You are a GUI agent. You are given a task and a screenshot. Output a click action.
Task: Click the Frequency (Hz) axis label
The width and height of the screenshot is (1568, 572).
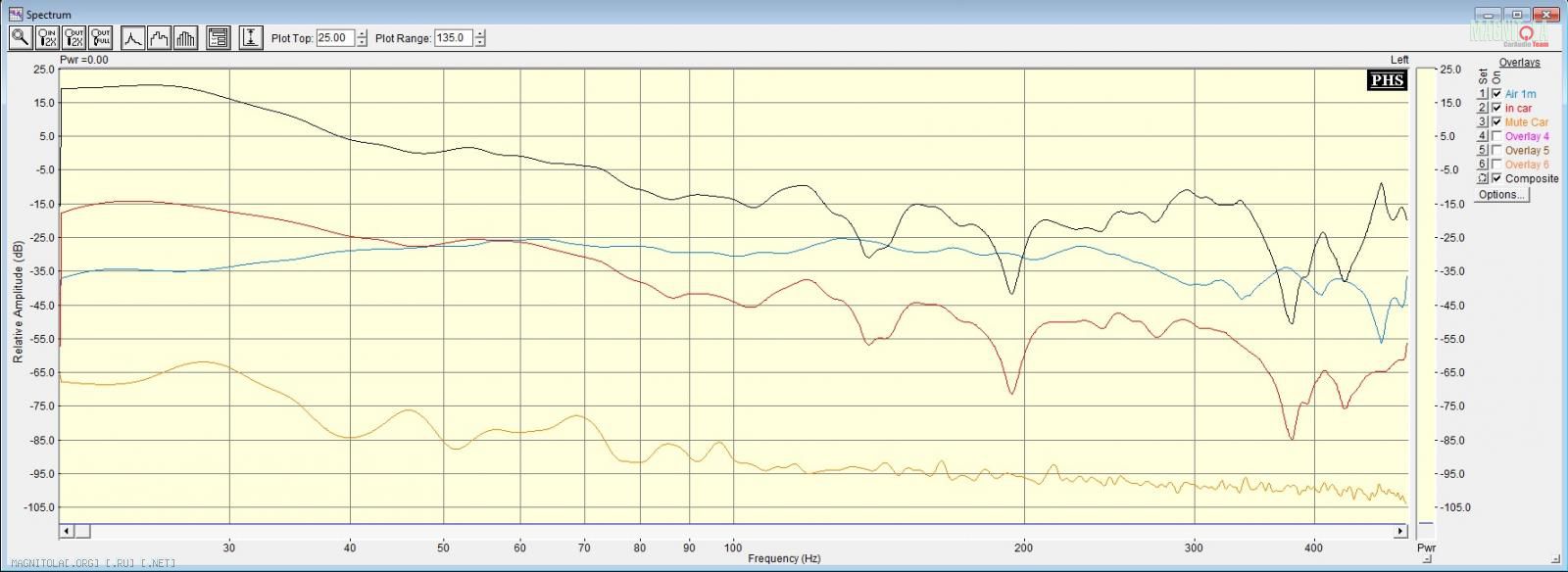784,559
